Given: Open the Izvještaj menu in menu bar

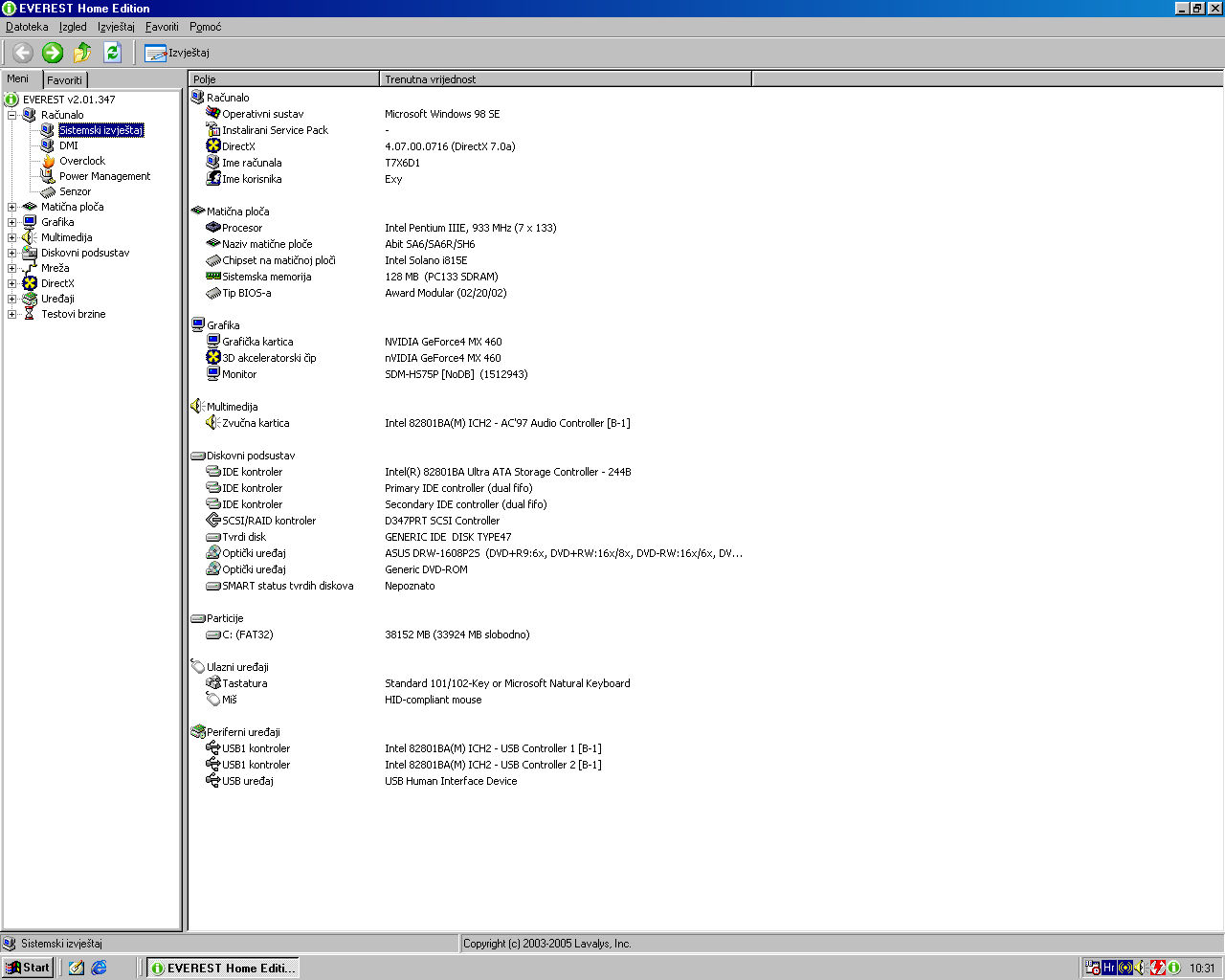Looking at the screenshot, I should [x=116, y=27].
